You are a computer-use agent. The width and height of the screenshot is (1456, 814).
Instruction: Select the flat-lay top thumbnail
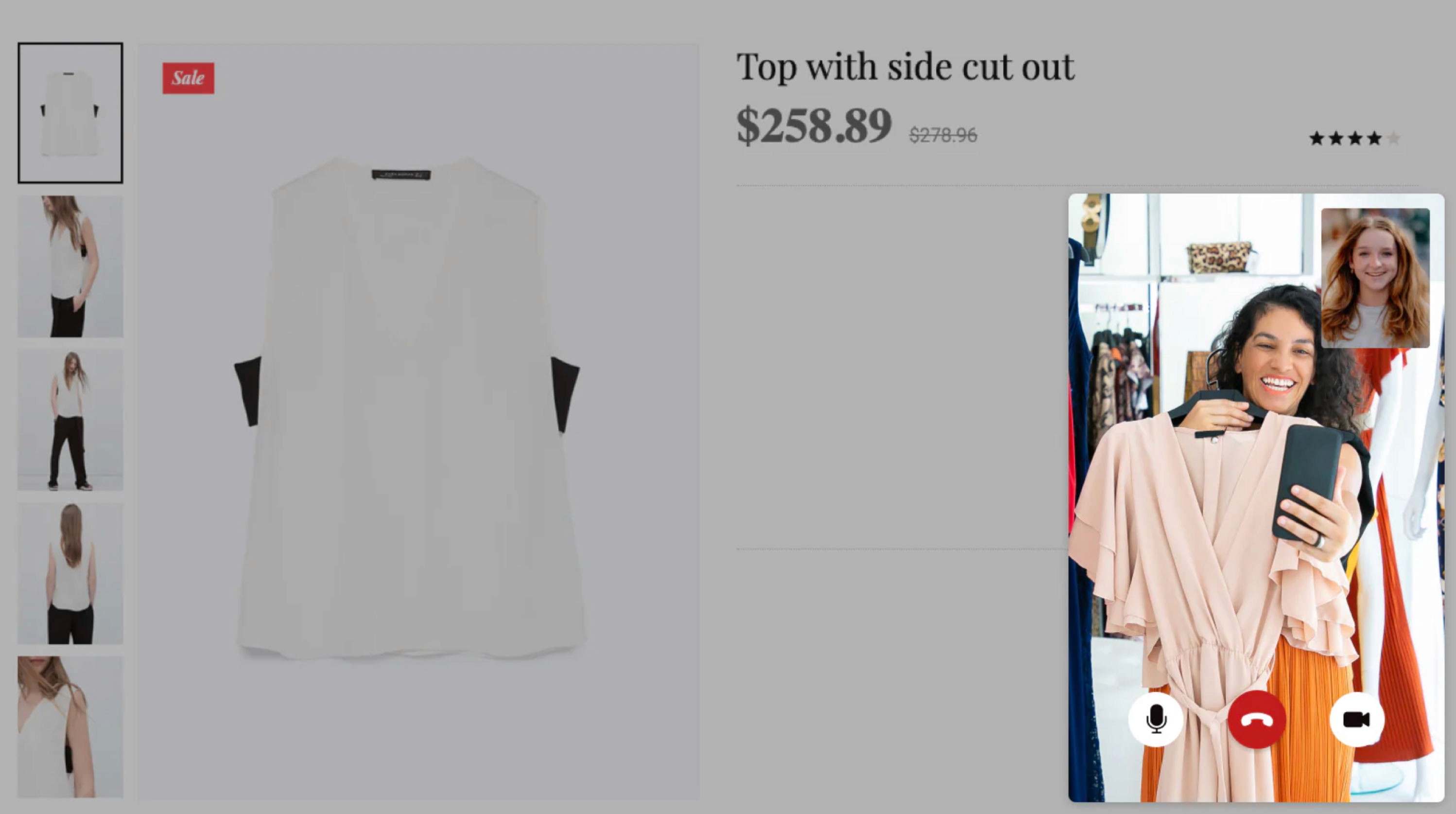[x=70, y=112]
